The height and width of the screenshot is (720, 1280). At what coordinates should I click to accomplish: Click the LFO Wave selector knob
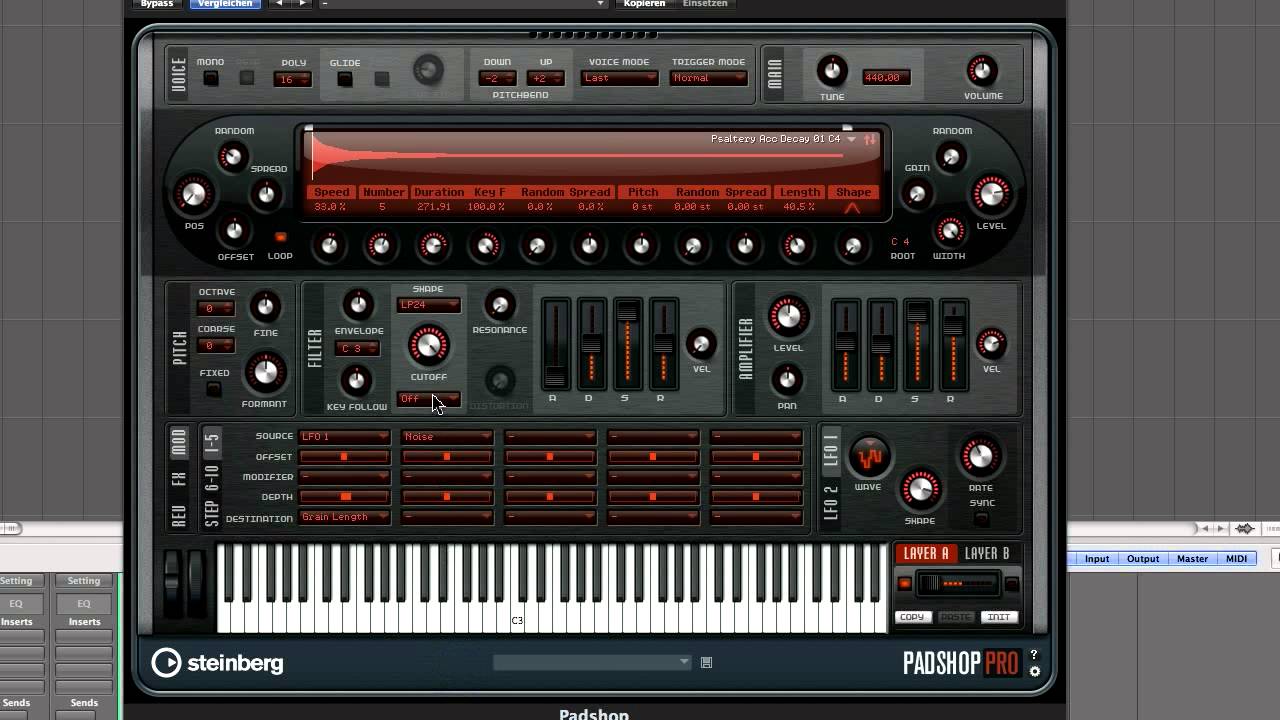pos(869,458)
